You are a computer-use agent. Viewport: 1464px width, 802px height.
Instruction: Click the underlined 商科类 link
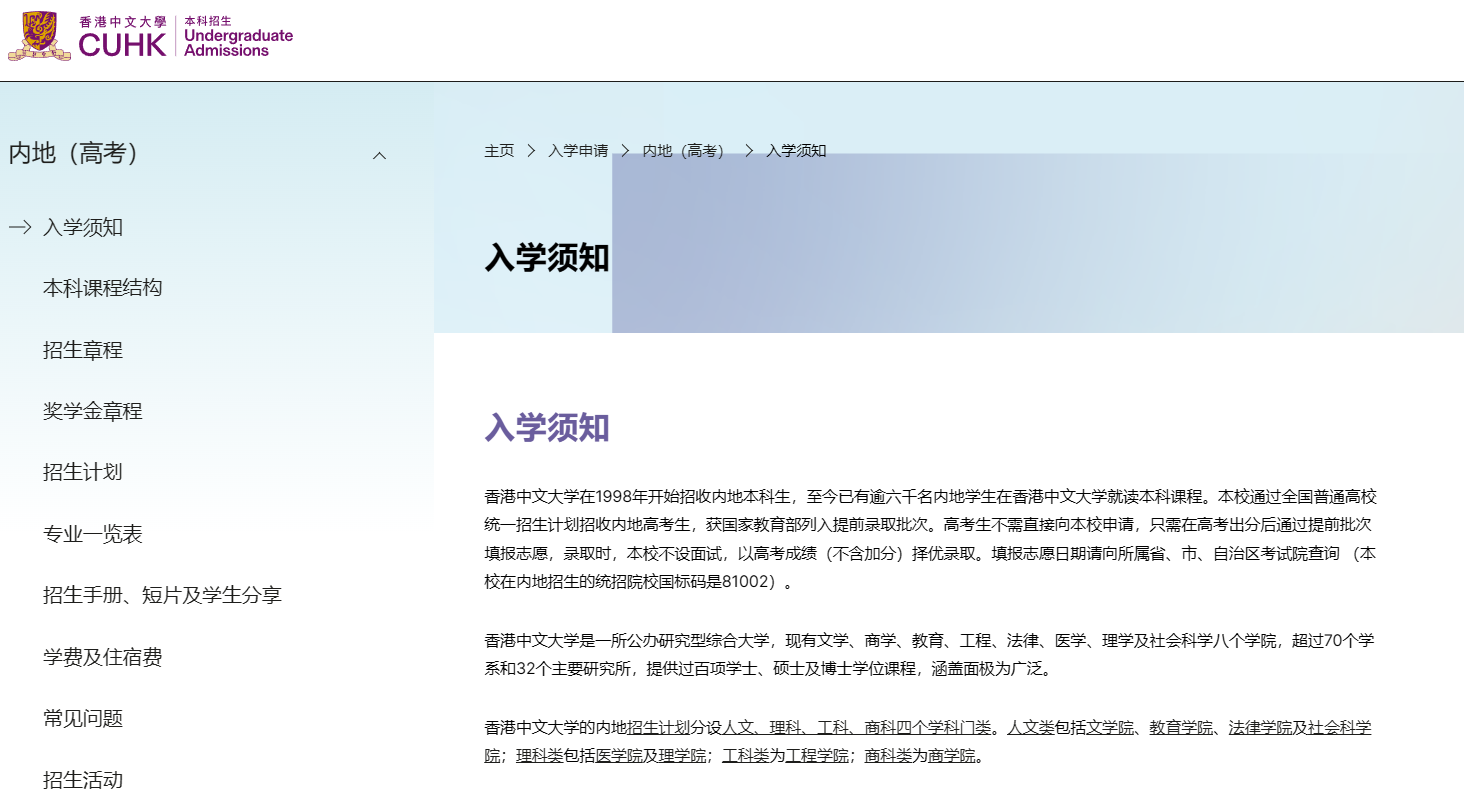click(x=887, y=756)
